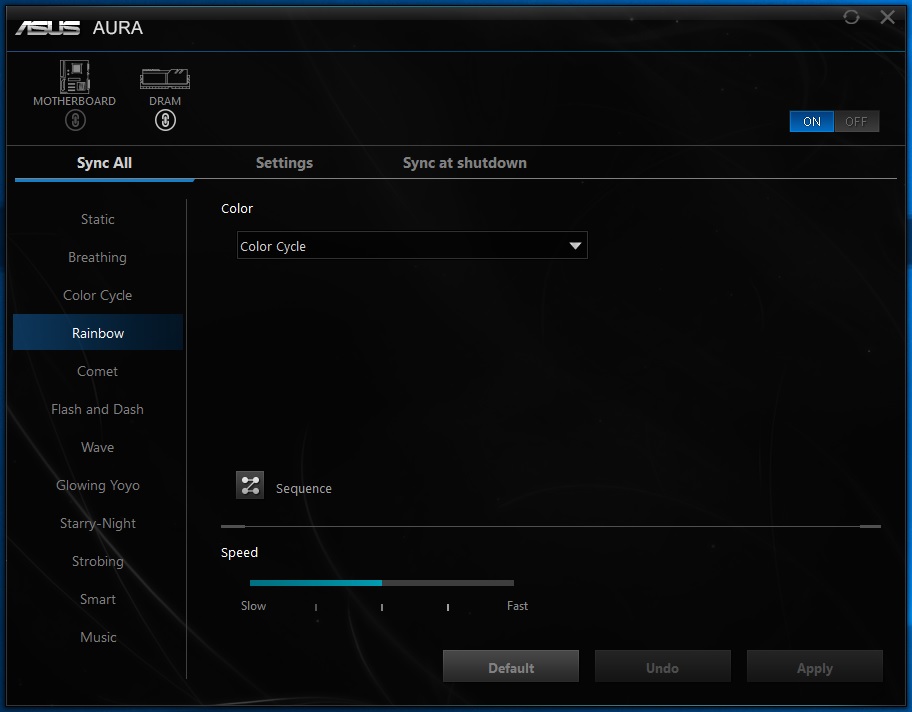Choose the Static lighting effect
Viewport: 912px width, 712px height.
coord(98,219)
